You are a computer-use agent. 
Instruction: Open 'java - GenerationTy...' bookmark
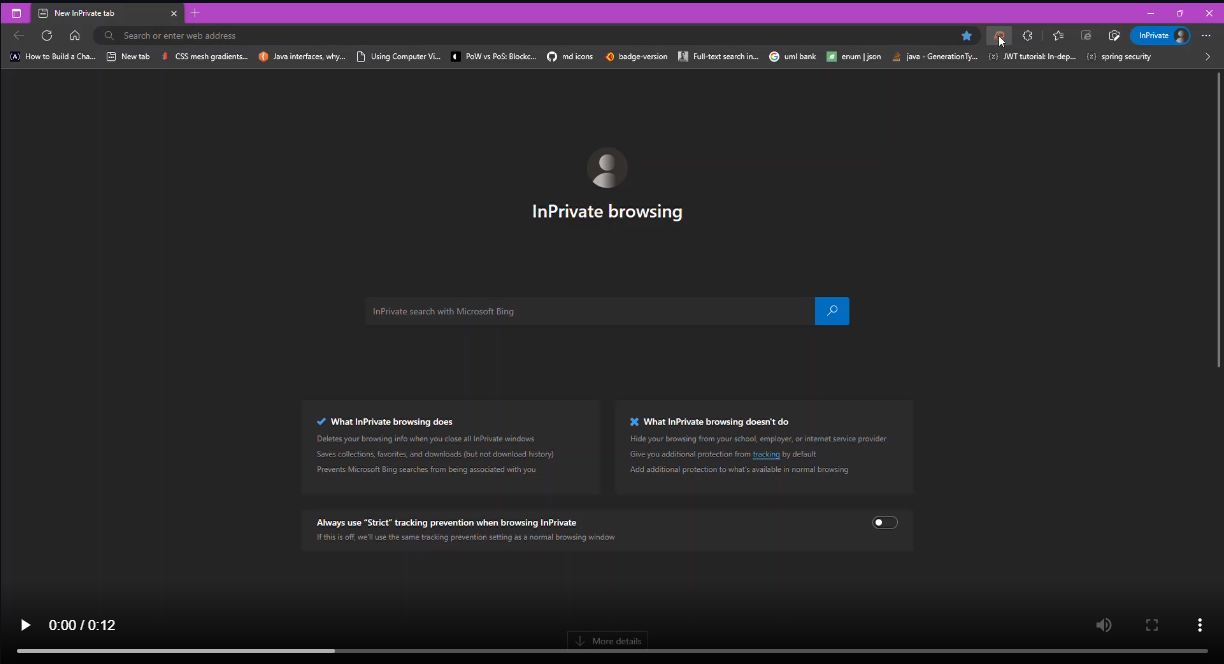coord(935,57)
